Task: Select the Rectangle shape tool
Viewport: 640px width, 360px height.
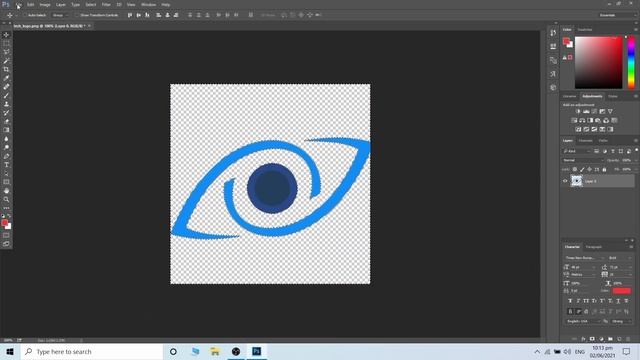Action: (x=6, y=182)
